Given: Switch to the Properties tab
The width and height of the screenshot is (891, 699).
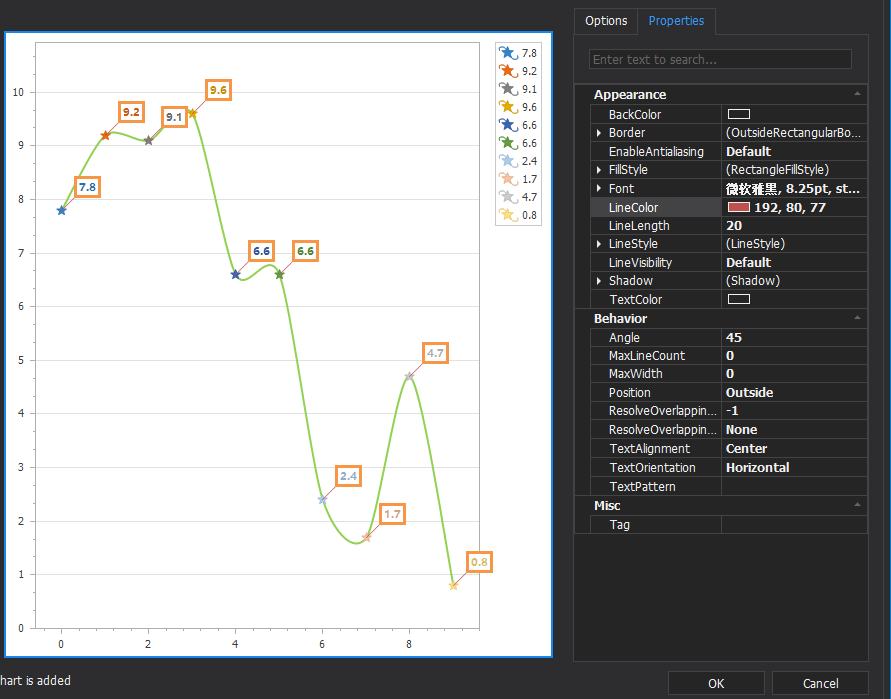Looking at the screenshot, I should click(x=676, y=21).
